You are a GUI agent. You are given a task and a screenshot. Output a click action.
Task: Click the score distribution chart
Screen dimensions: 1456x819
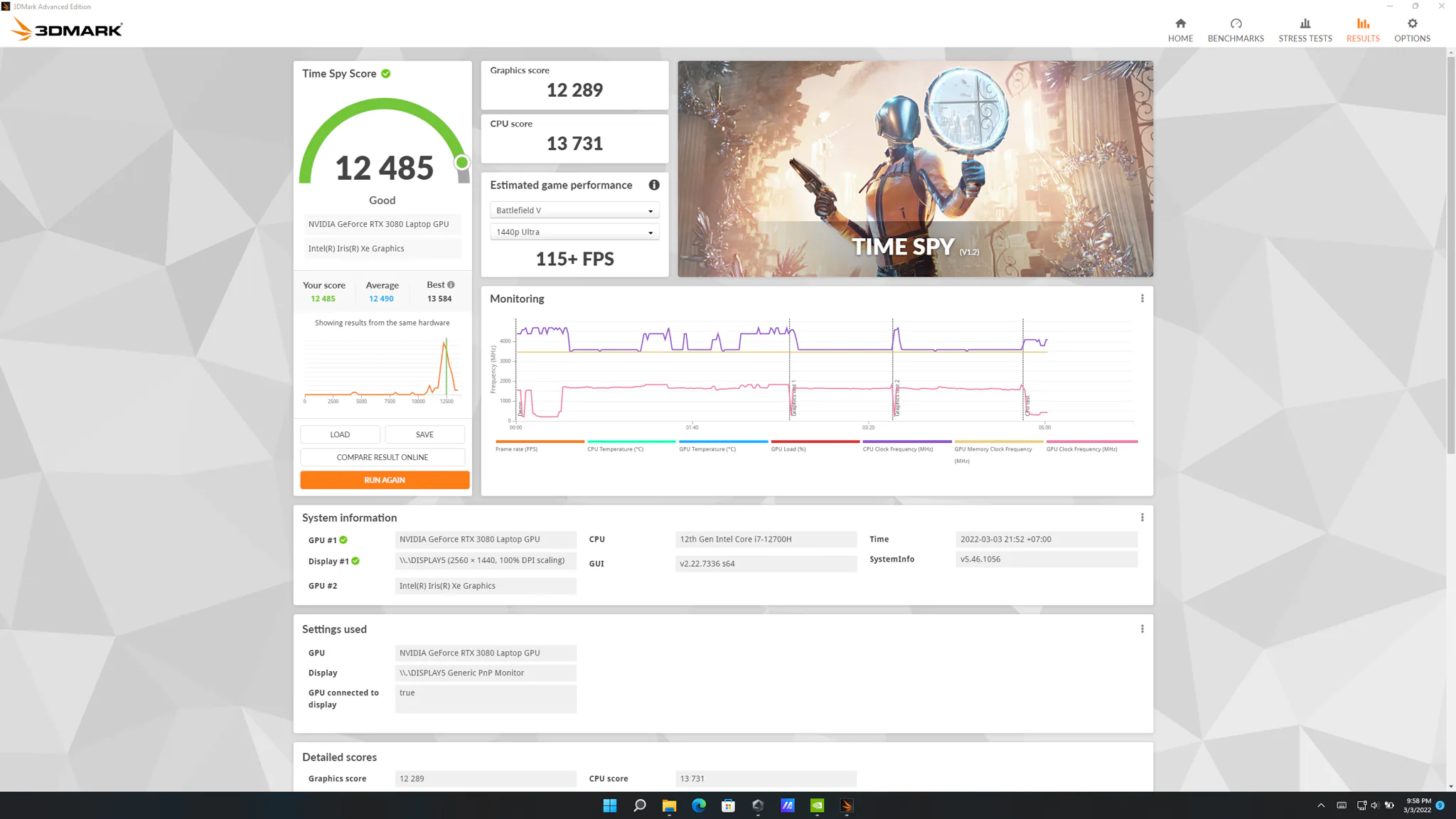[382, 370]
